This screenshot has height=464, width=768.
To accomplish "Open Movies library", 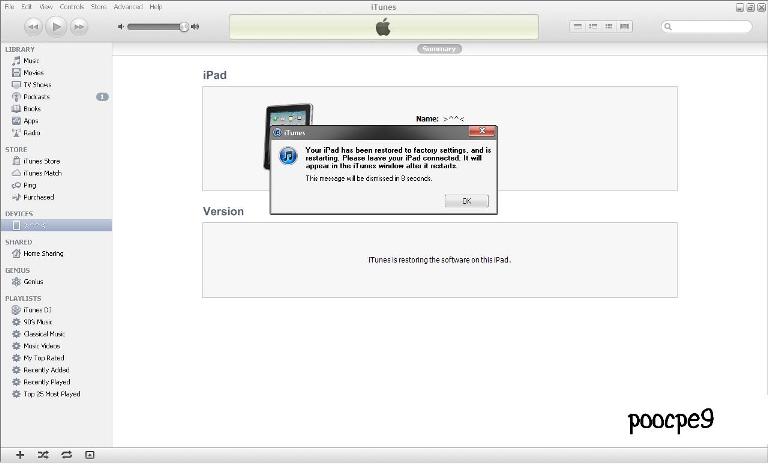I will (x=33, y=73).
